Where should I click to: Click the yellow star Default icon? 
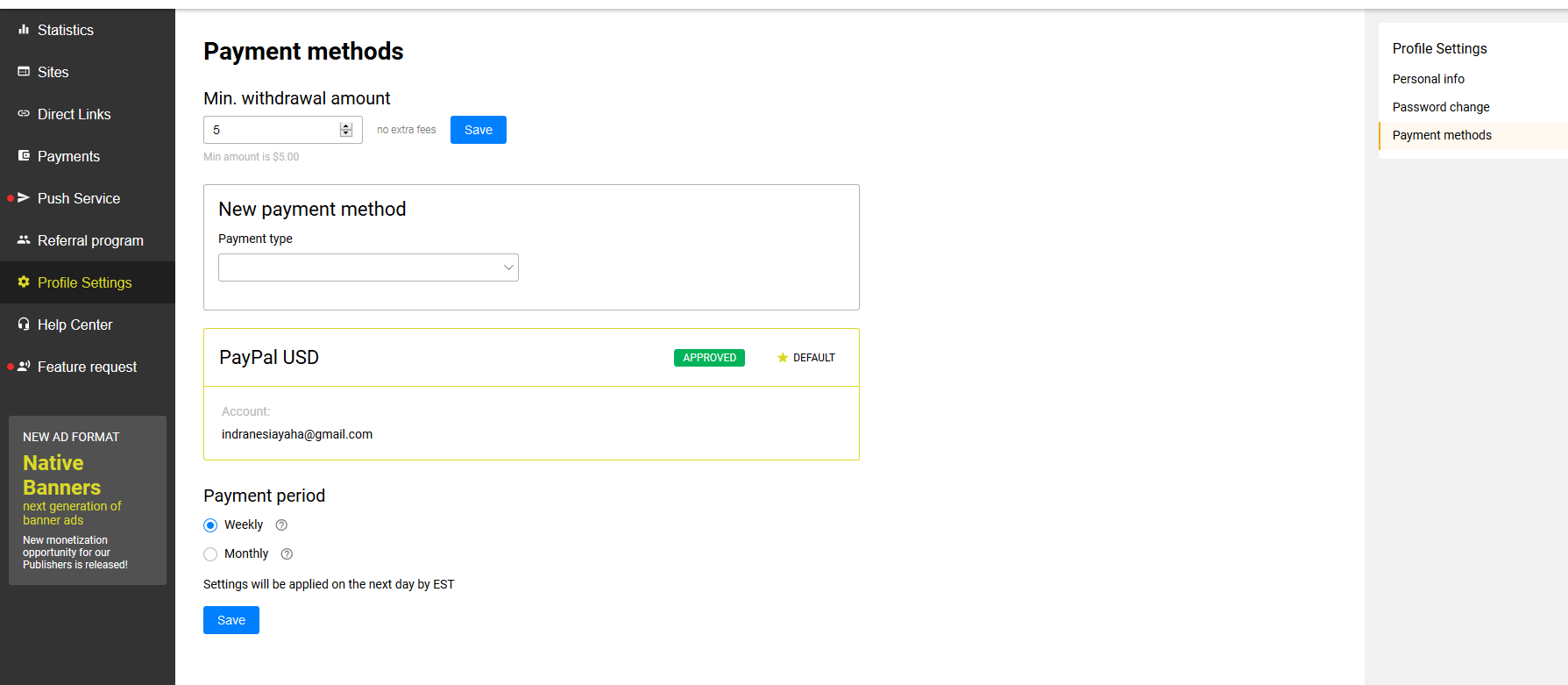tap(783, 358)
